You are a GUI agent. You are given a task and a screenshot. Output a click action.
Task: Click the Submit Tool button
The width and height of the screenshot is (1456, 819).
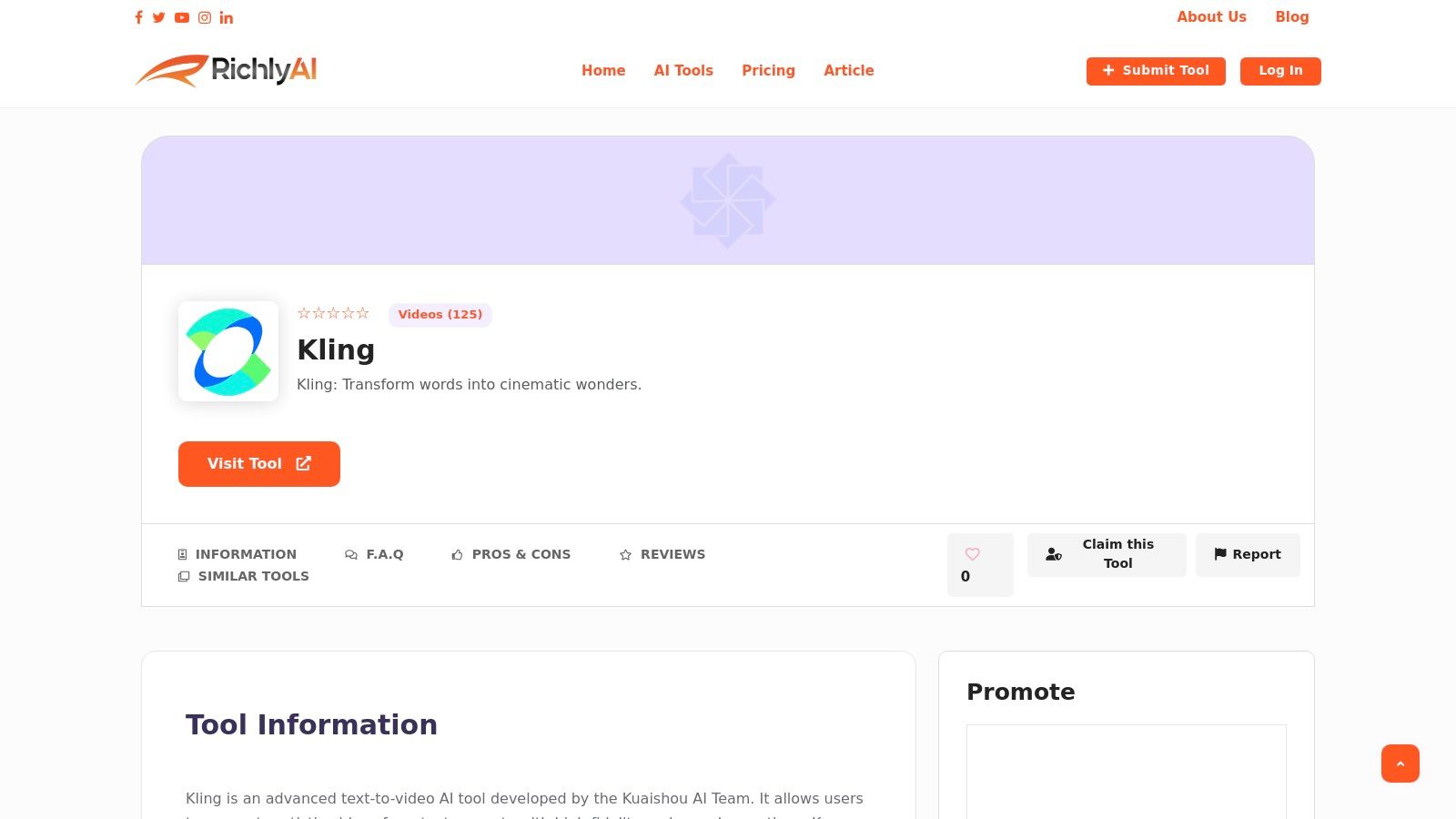click(1156, 71)
